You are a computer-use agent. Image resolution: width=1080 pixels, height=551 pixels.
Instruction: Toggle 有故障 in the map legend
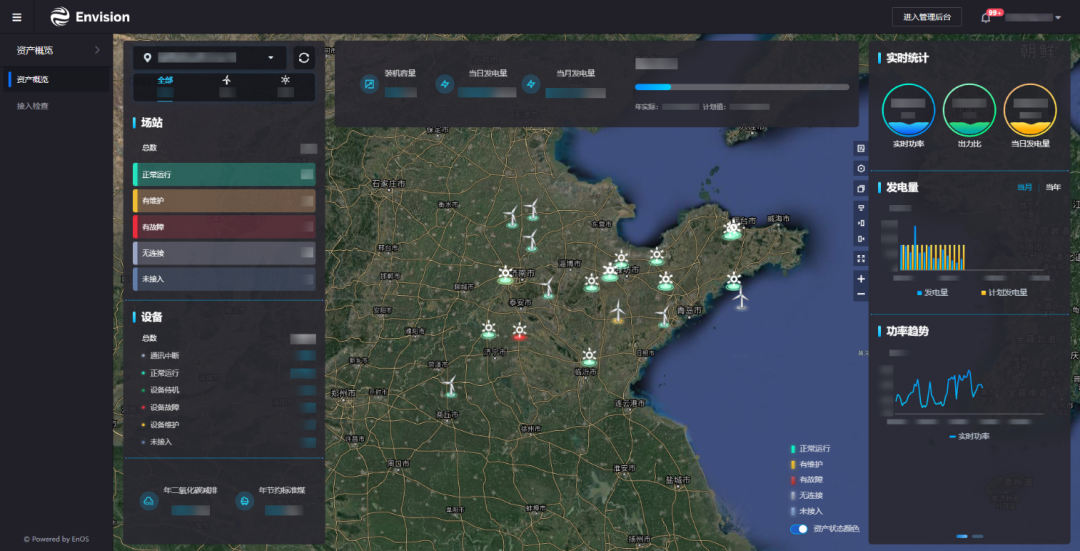point(807,479)
